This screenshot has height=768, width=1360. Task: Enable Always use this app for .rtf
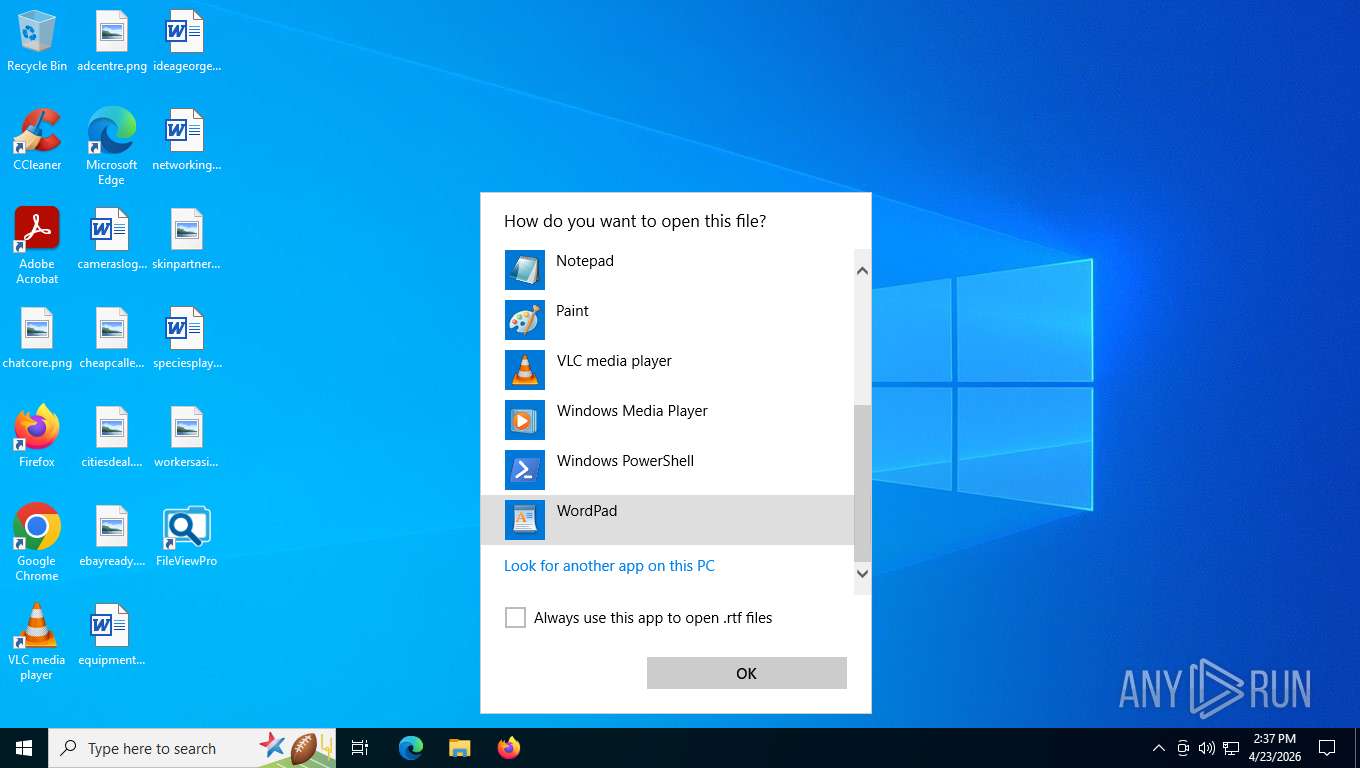click(515, 618)
